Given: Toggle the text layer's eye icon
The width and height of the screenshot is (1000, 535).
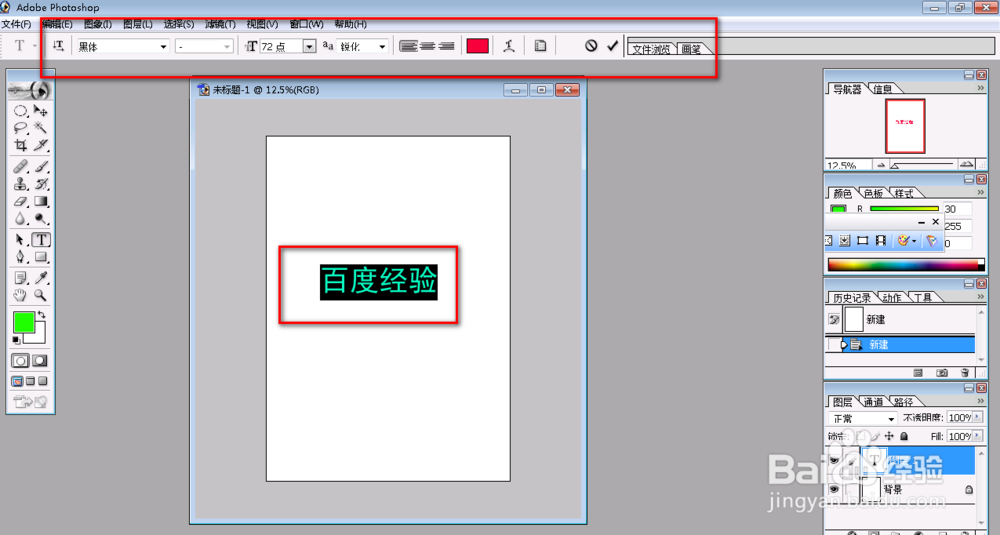Looking at the screenshot, I should coord(834,460).
